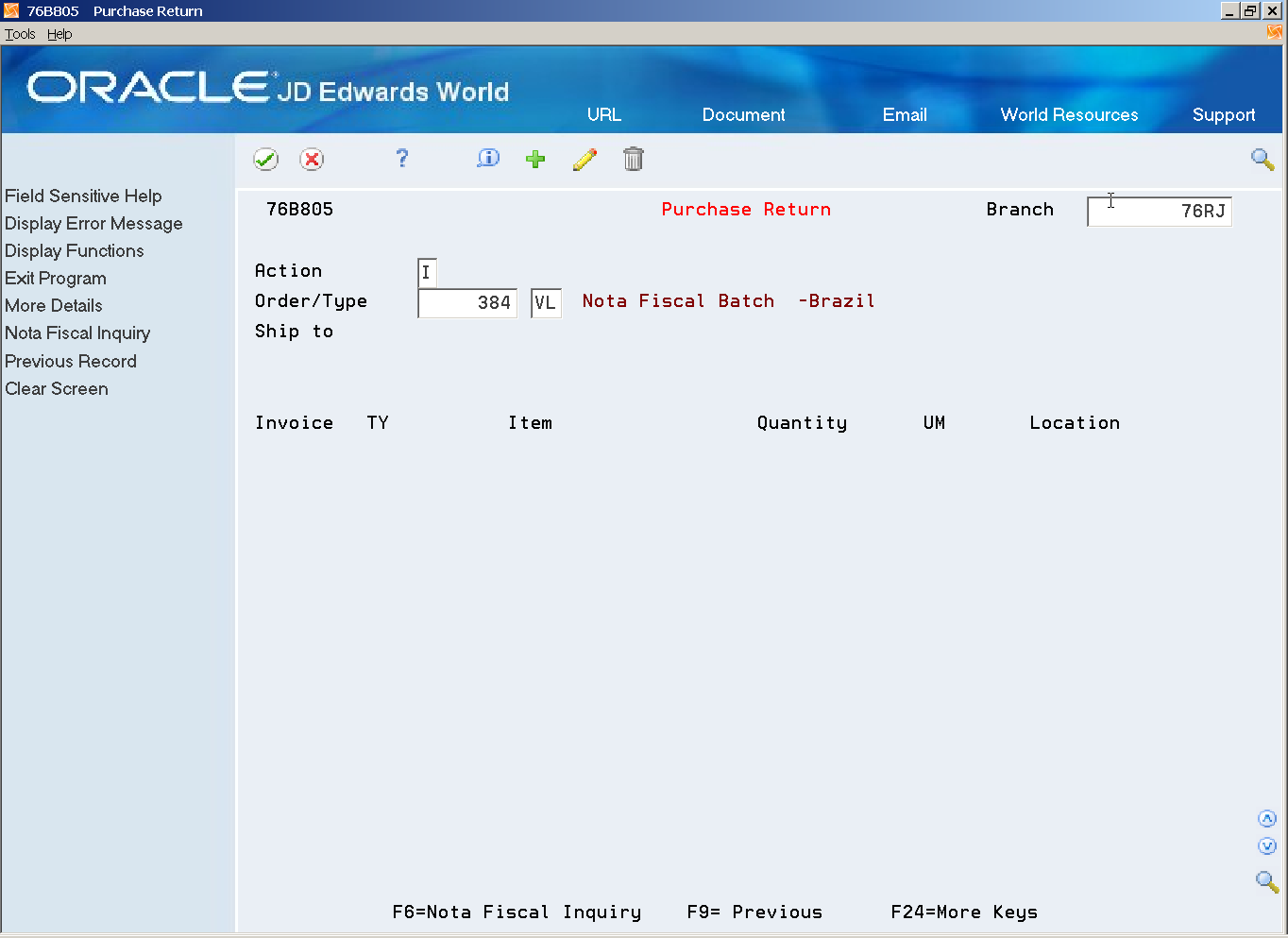Screen dimensions: 1288x938
Task: Open the Support link in header
Action: click(x=1224, y=115)
